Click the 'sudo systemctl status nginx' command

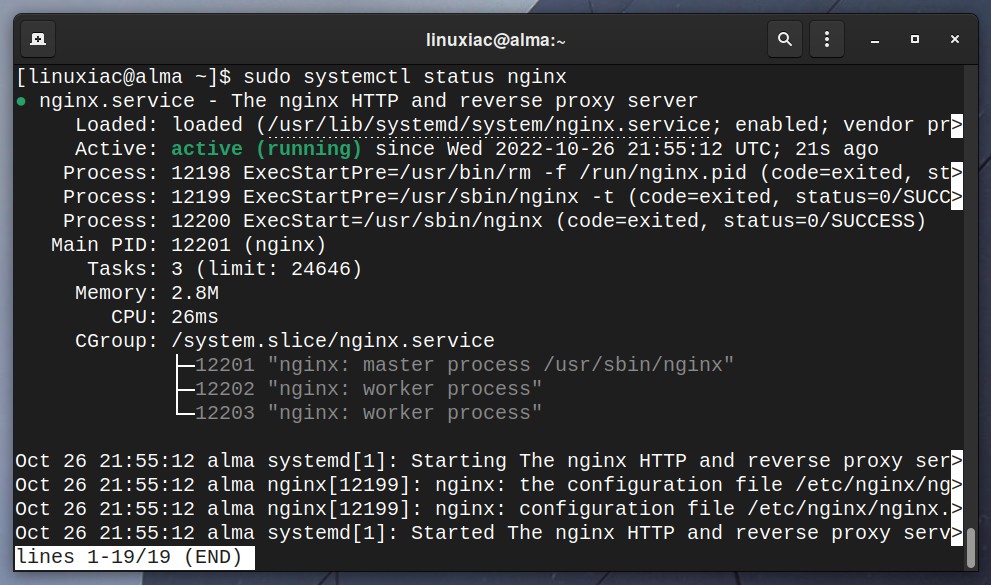pos(405,77)
